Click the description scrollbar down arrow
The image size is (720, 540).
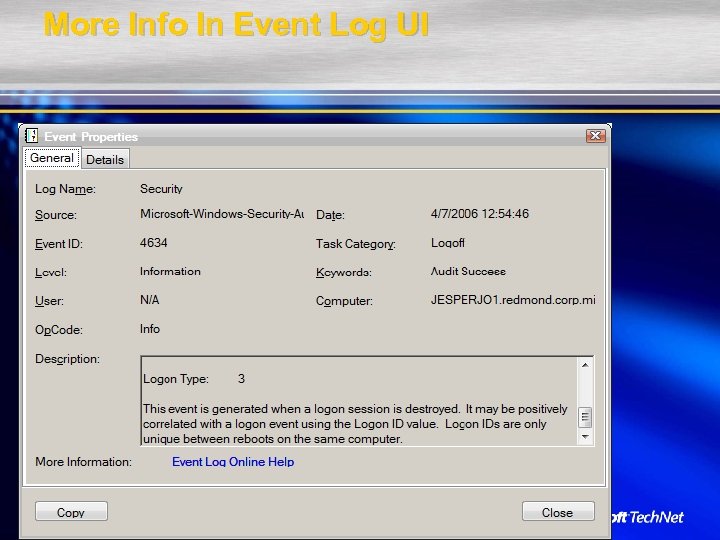585,437
